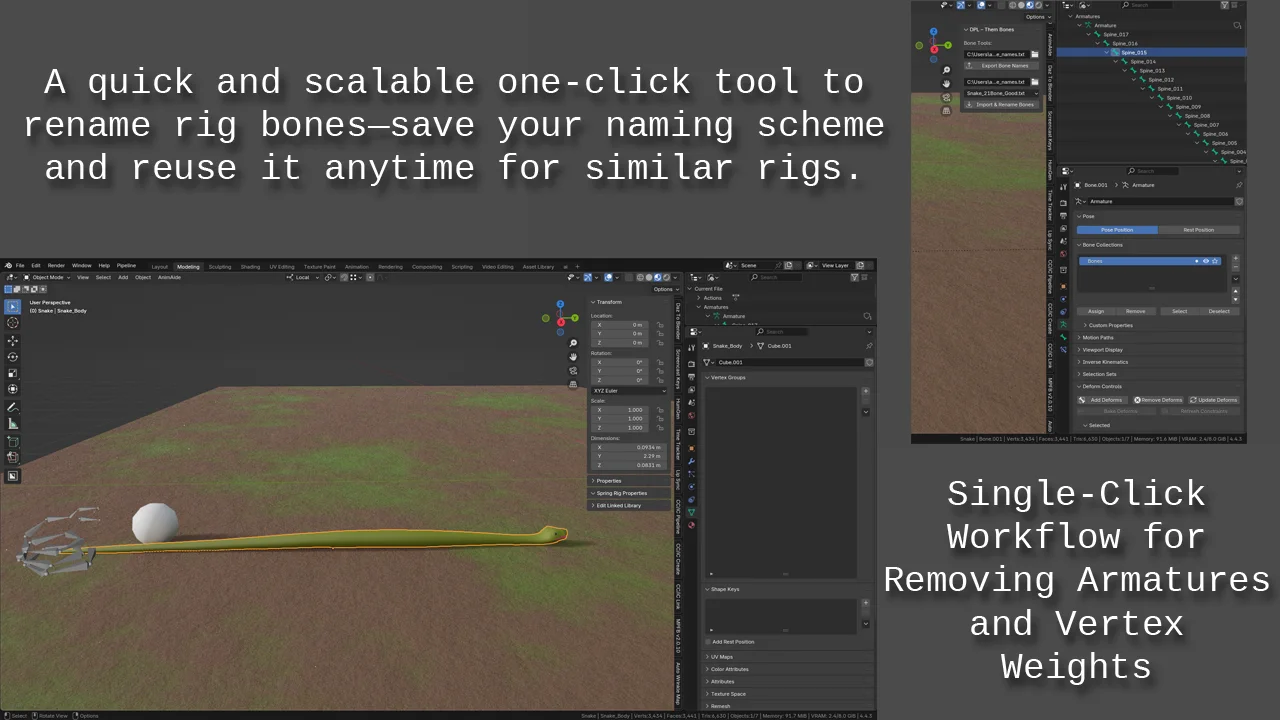Image resolution: width=1280 pixels, height=720 pixels.
Task: Switch the armature to Rest Position
Action: click(x=1199, y=230)
